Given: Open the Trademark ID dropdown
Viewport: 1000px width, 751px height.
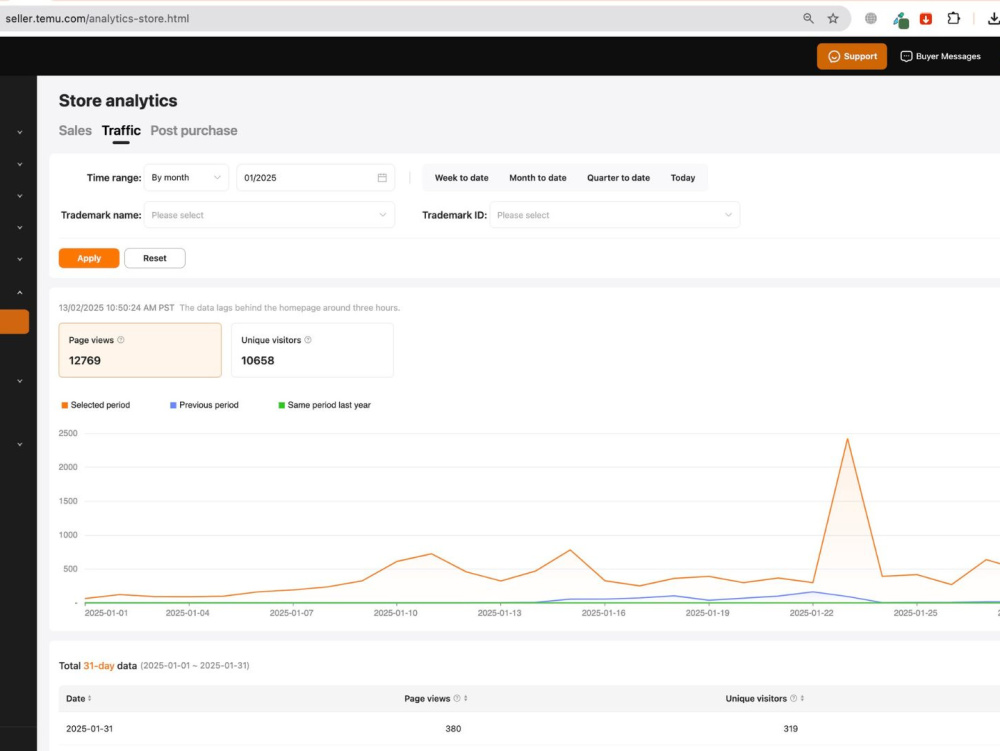Looking at the screenshot, I should pyautogui.click(x=615, y=215).
